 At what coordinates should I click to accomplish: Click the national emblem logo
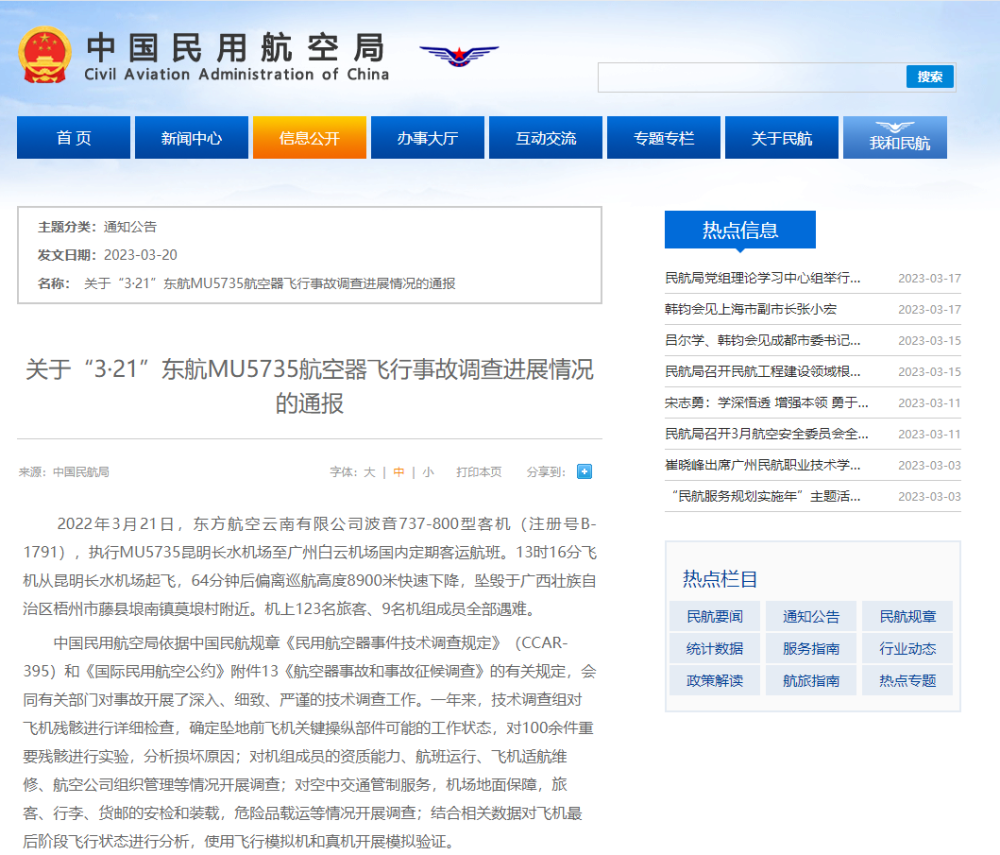point(45,55)
